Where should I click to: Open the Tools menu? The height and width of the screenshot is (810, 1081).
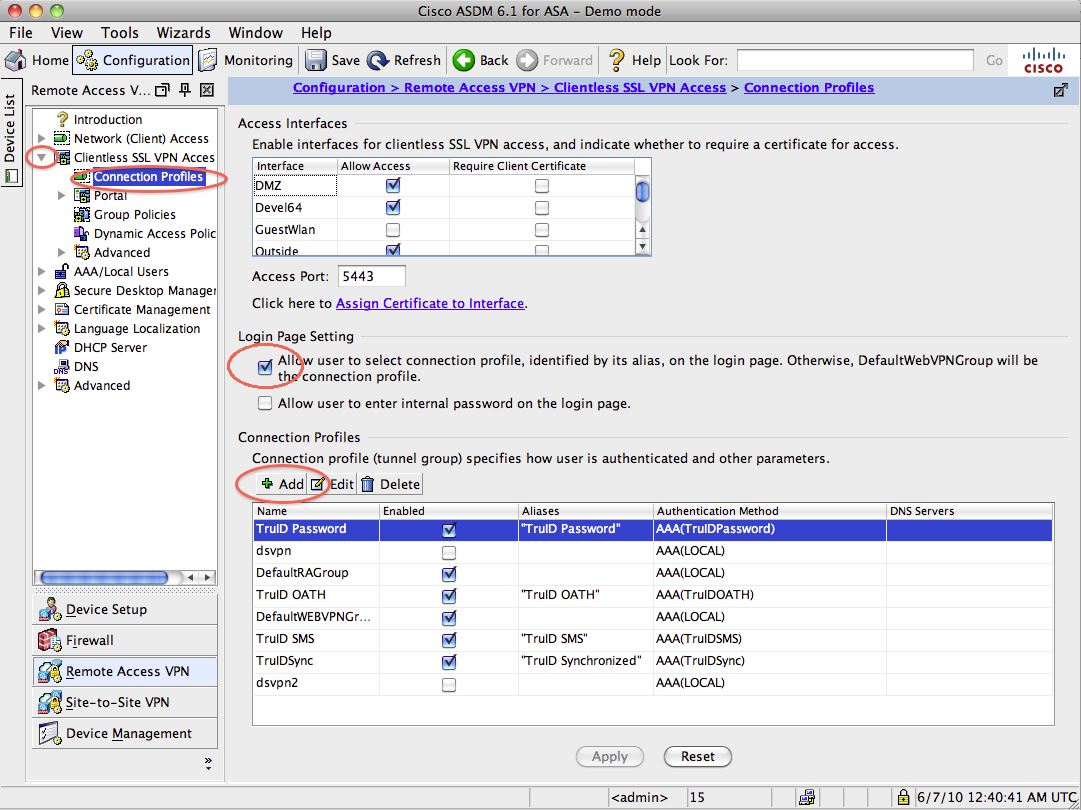[x=120, y=33]
